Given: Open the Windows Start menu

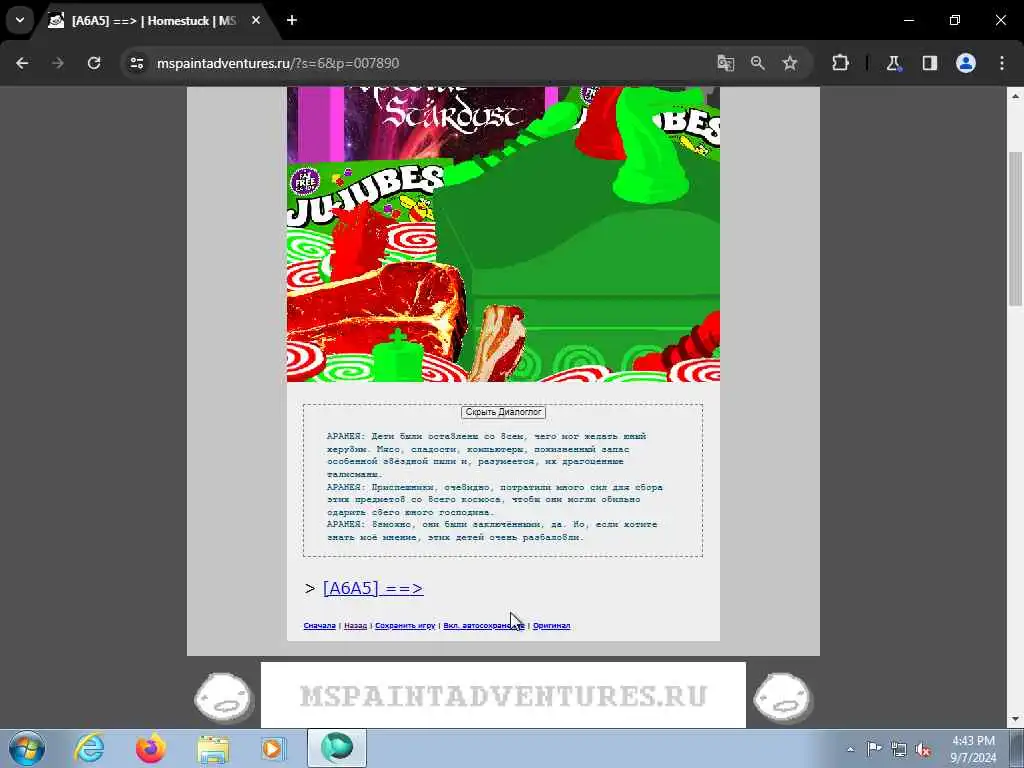Looking at the screenshot, I should pyautogui.click(x=27, y=748).
